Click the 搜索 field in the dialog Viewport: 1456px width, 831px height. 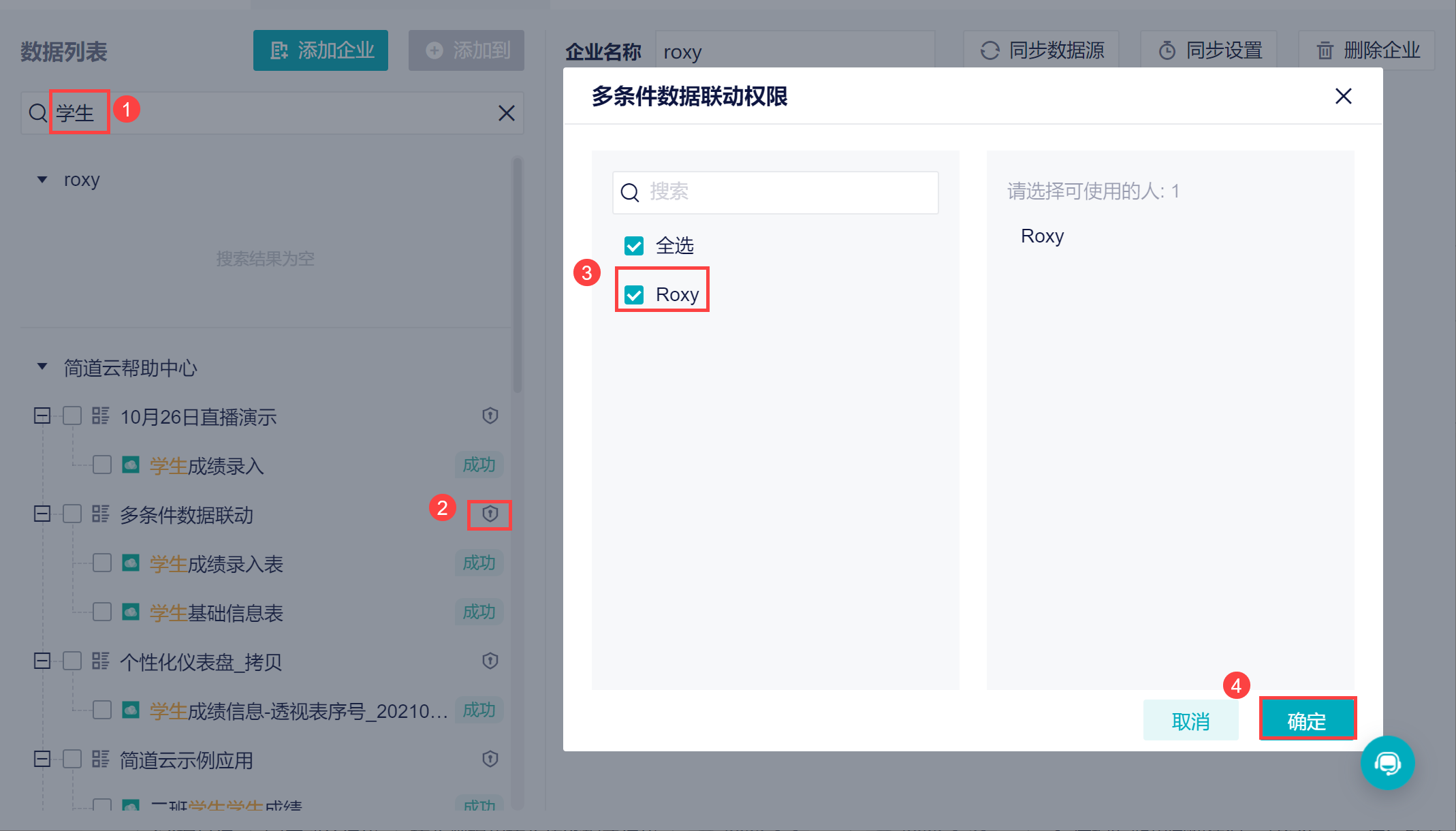(x=775, y=193)
